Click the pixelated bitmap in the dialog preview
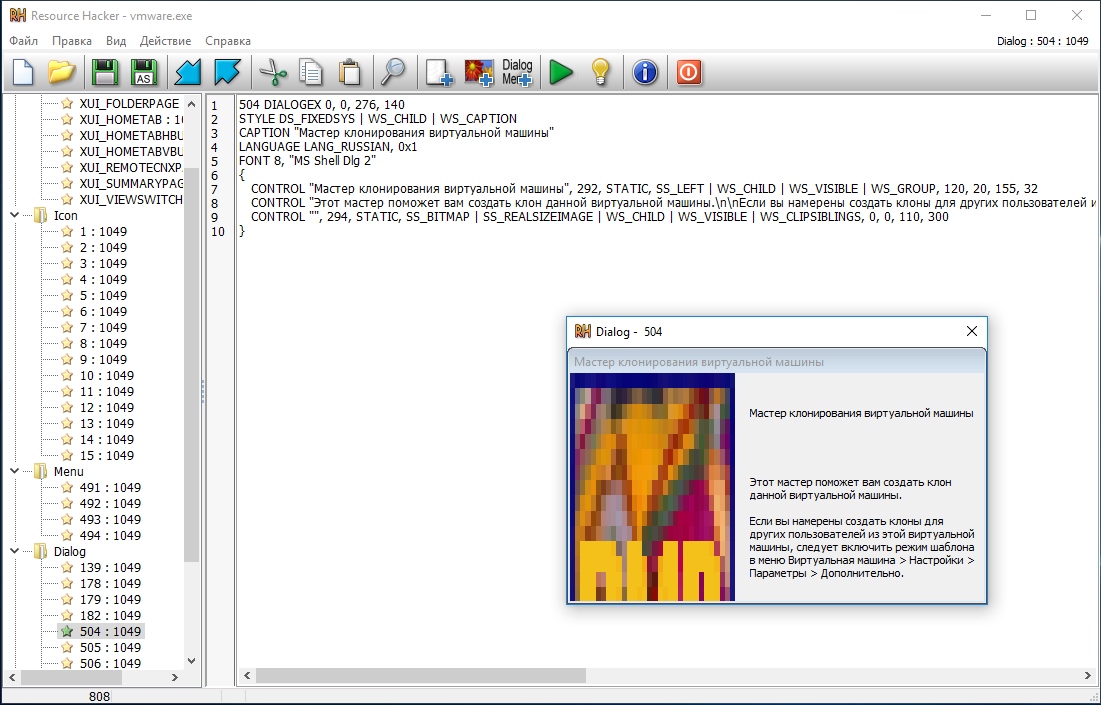The height and width of the screenshot is (705, 1101). click(x=652, y=488)
